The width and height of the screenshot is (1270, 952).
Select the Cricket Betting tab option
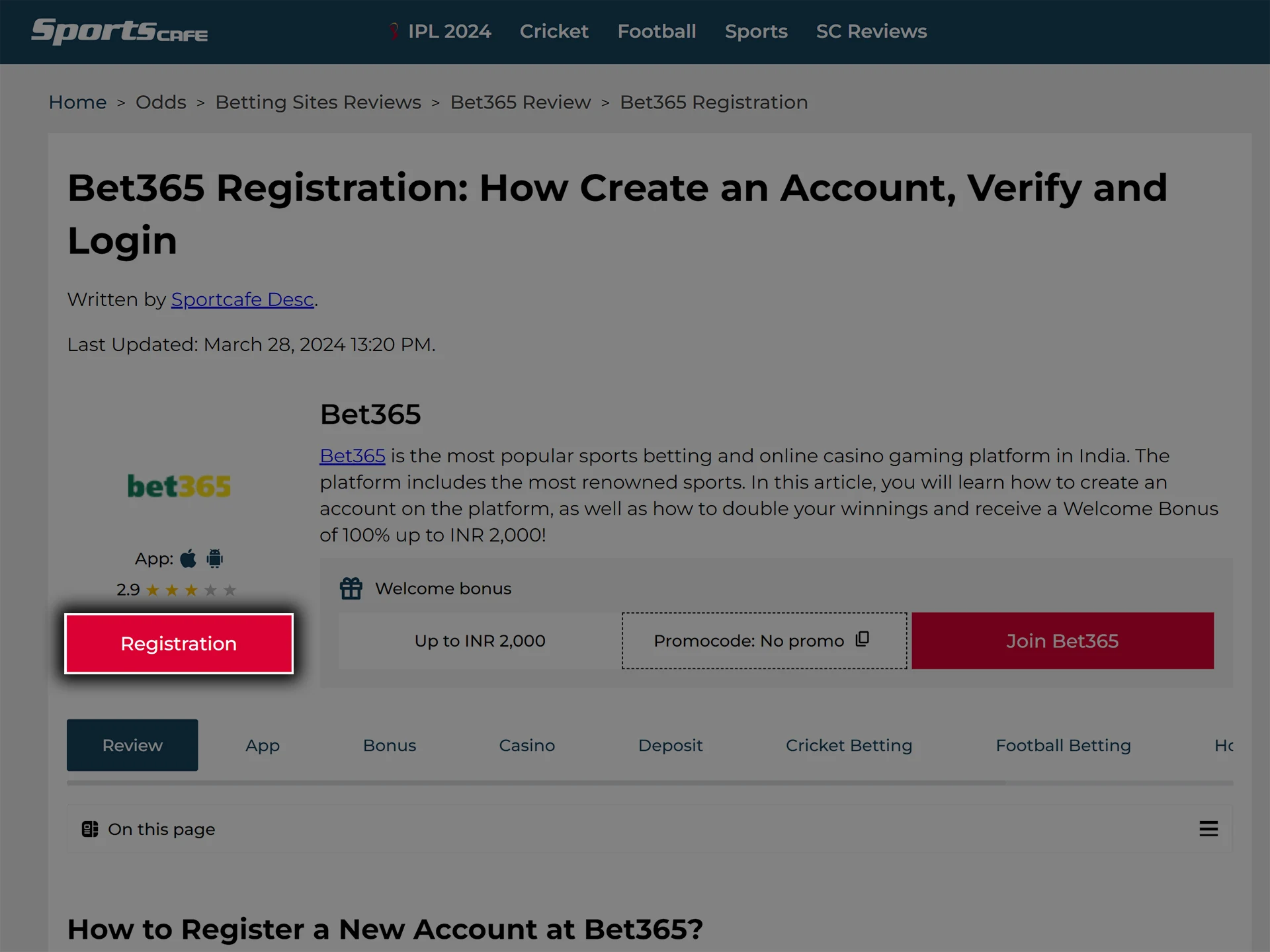click(x=848, y=744)
